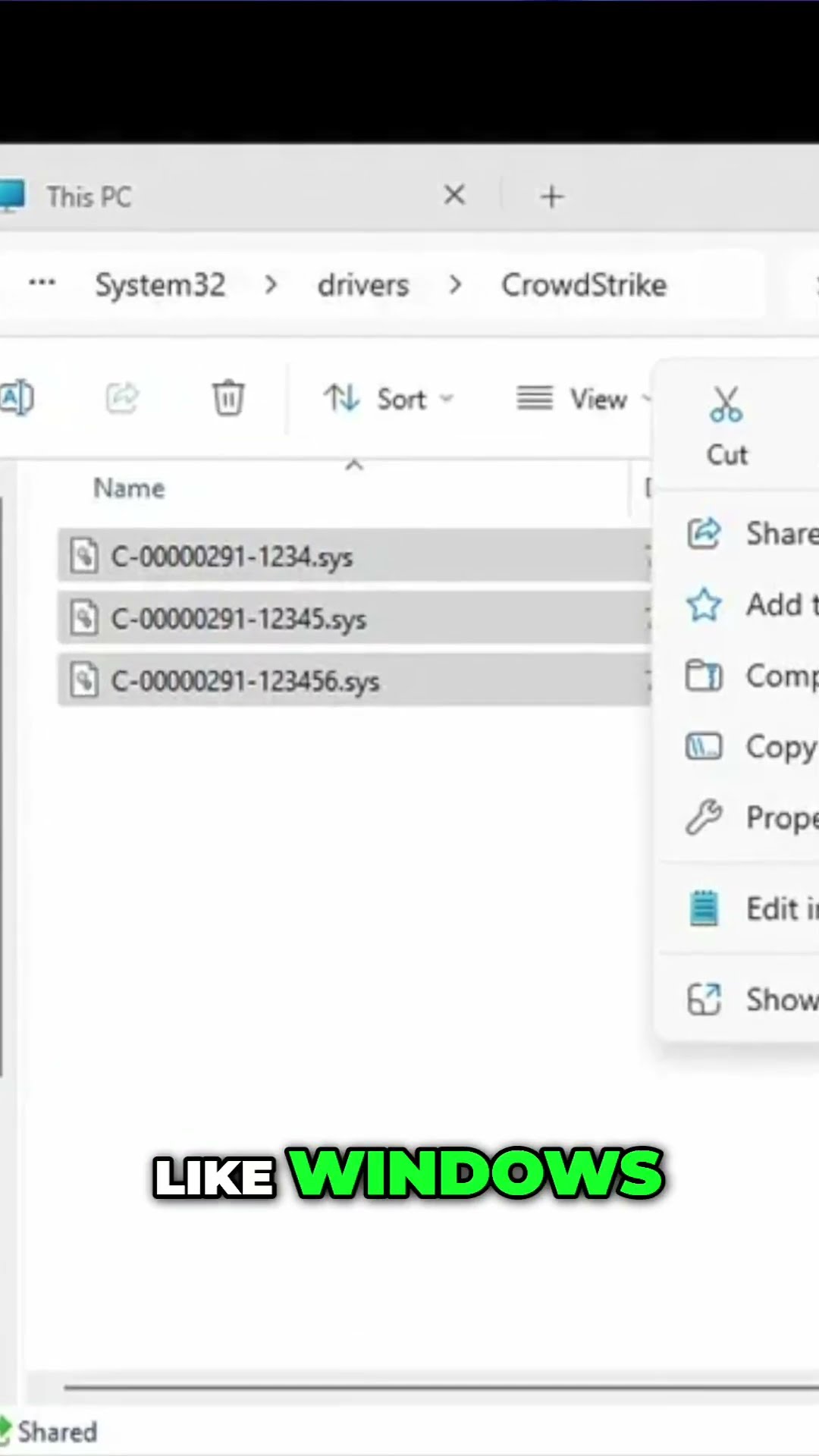Viewport: 819px width, 1456px height.
Task: Click the Rename toolbar icon
Action: pyautogui.click(x=17, y=397)
